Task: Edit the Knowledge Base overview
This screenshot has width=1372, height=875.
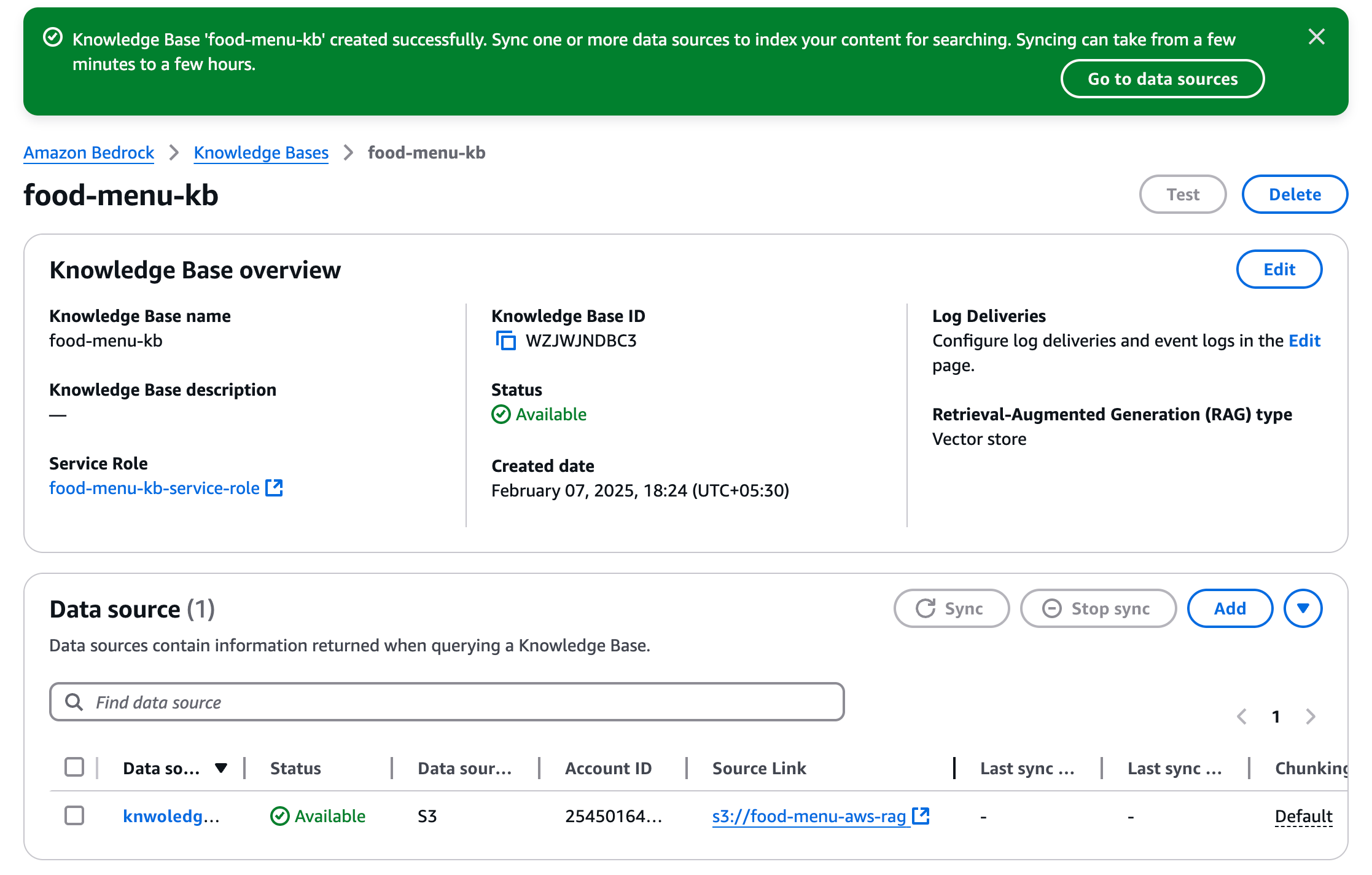Action: [x=1279, y=269]
